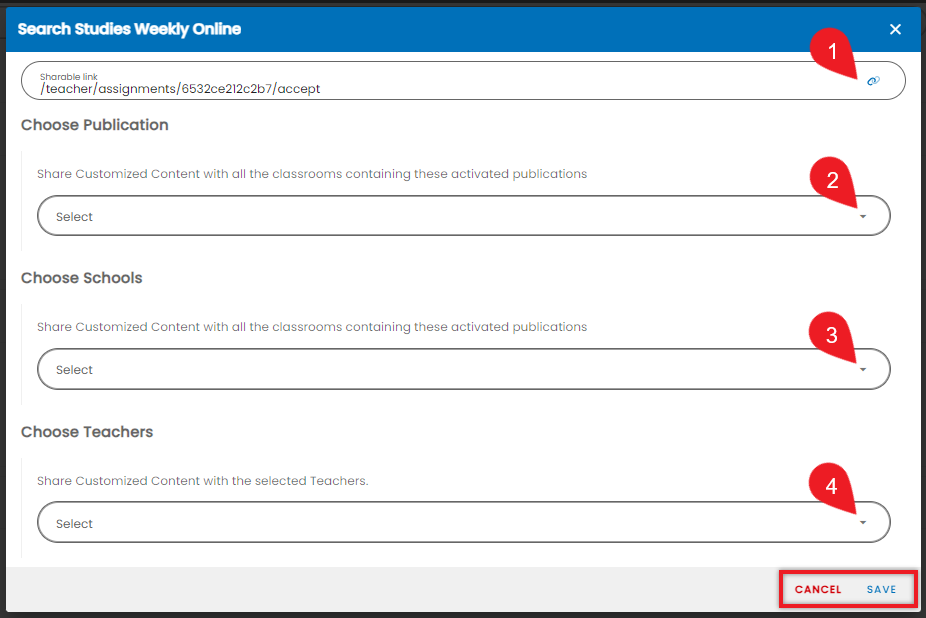Open the Choose Publication select dropdown
This screenshot has height=618, width=926.
pos(464,216)
